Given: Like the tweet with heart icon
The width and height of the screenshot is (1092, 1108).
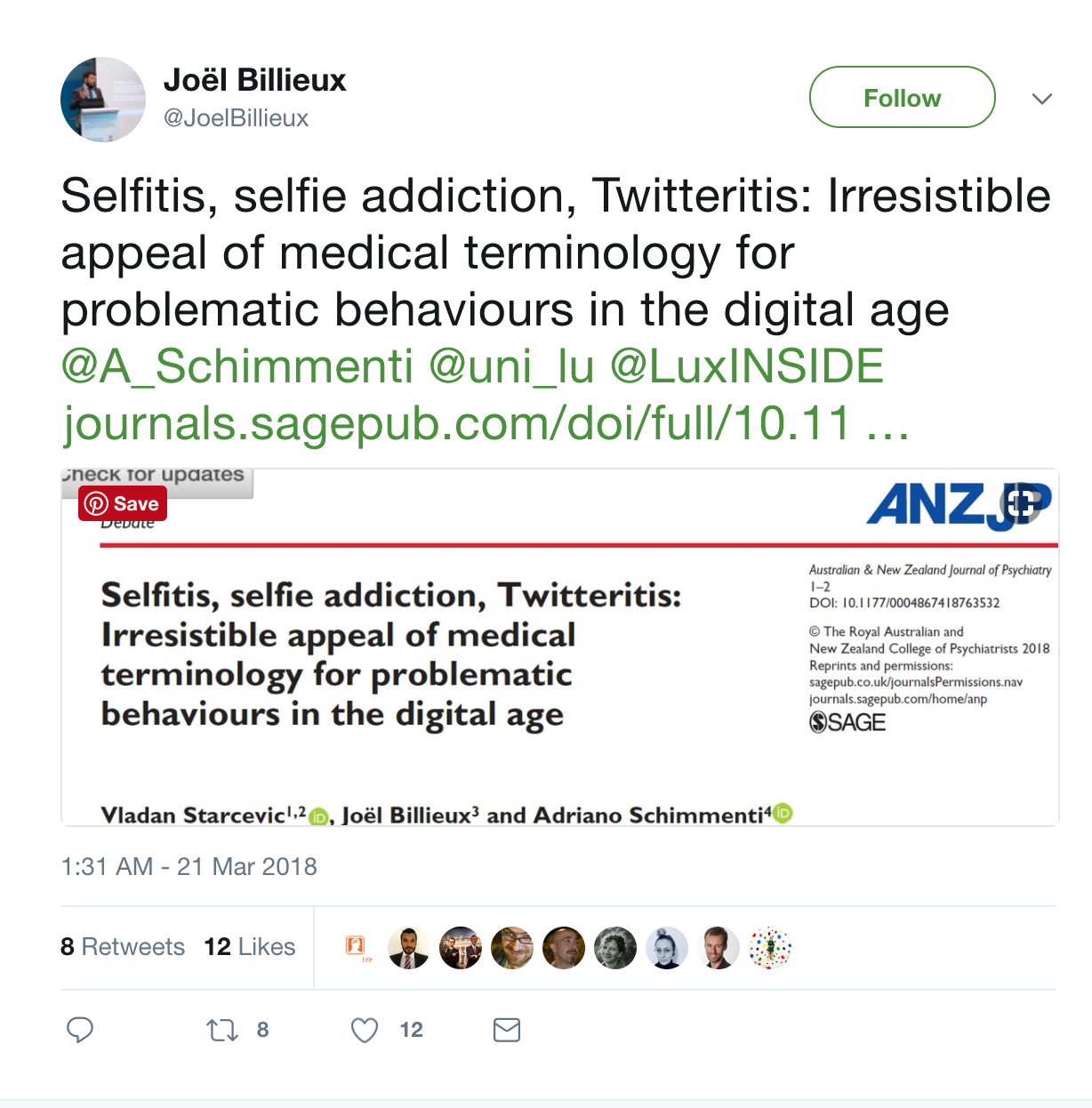Looking at the screenshot, I should click(365, 1030).
